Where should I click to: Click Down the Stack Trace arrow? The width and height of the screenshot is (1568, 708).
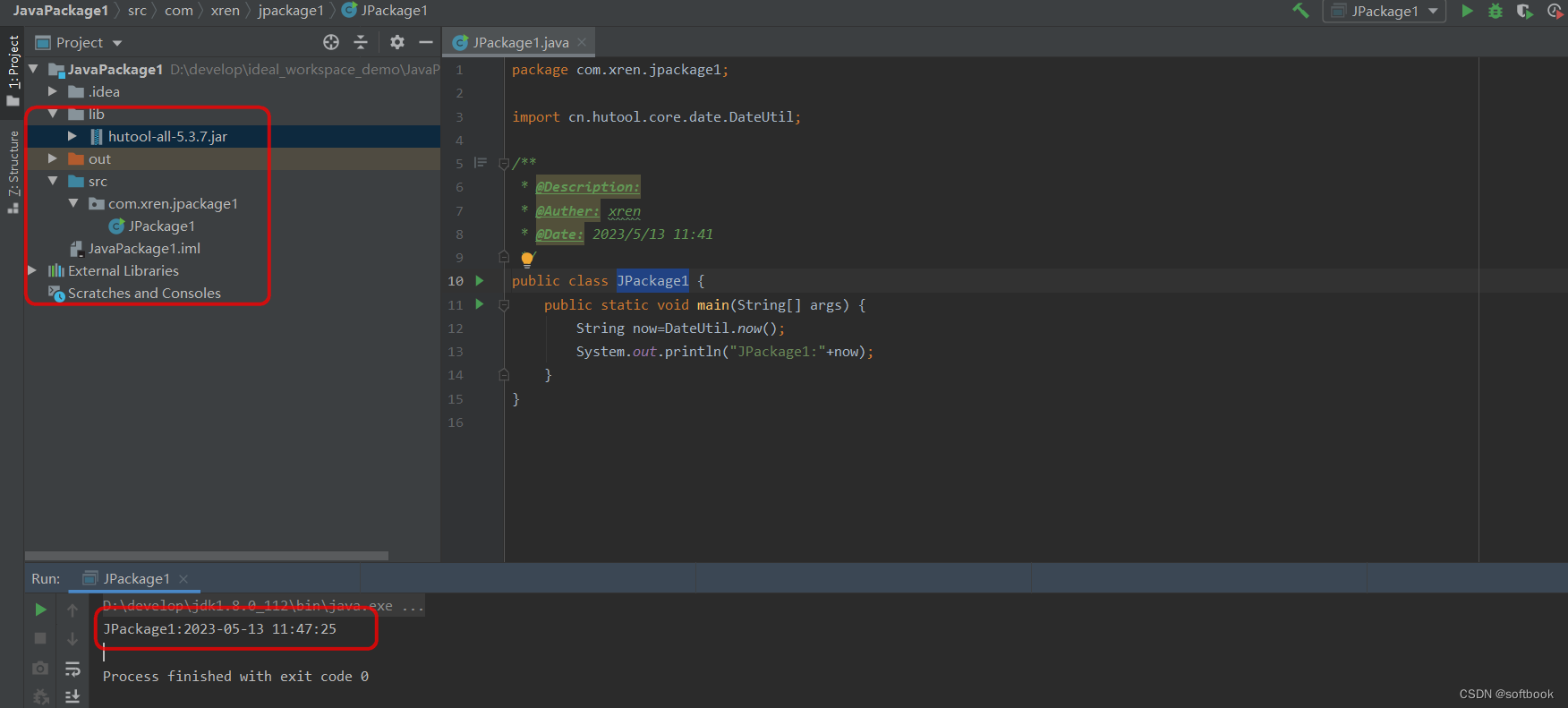(72, 638)
